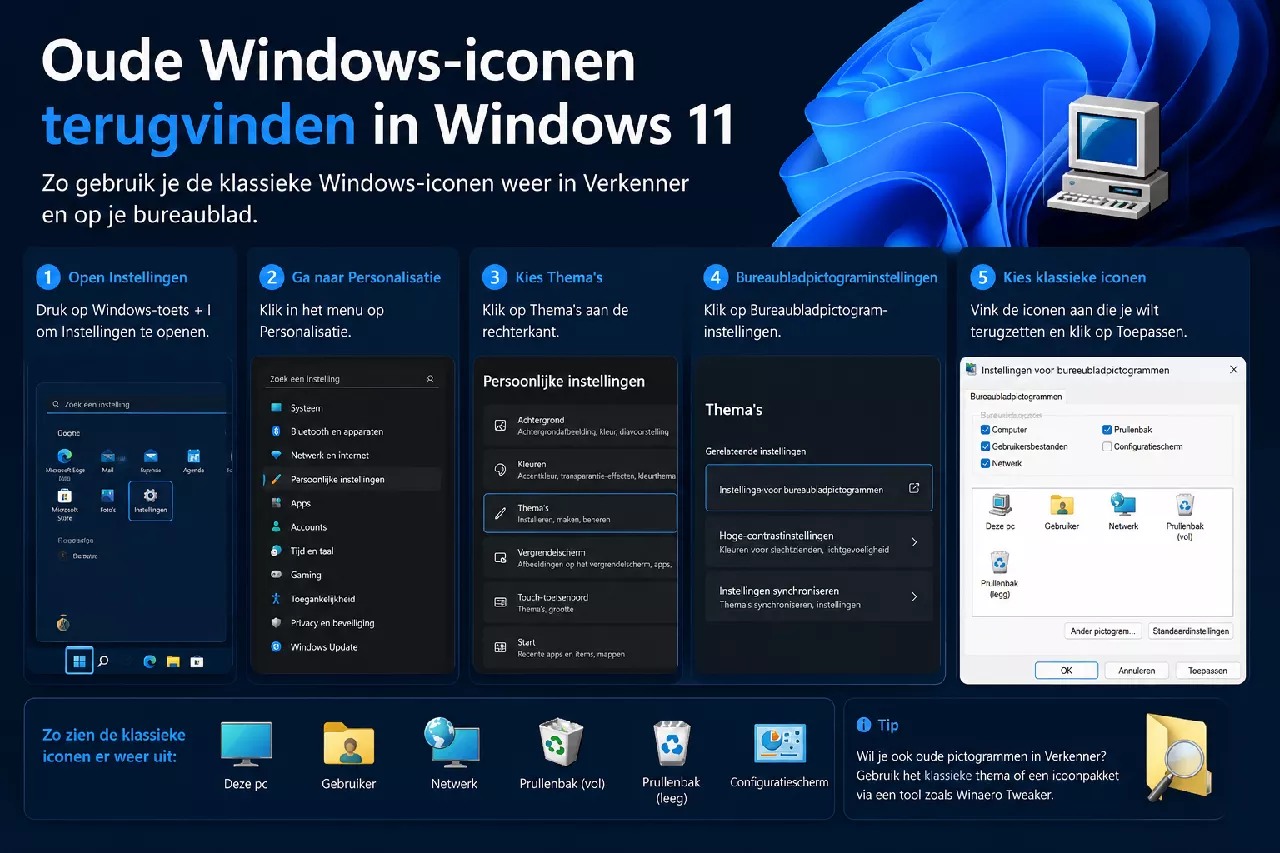The height and width of the screenshot is (853, 1280).
Task: Click 'Gerelateerde instellingen' text
Action: 755,451
